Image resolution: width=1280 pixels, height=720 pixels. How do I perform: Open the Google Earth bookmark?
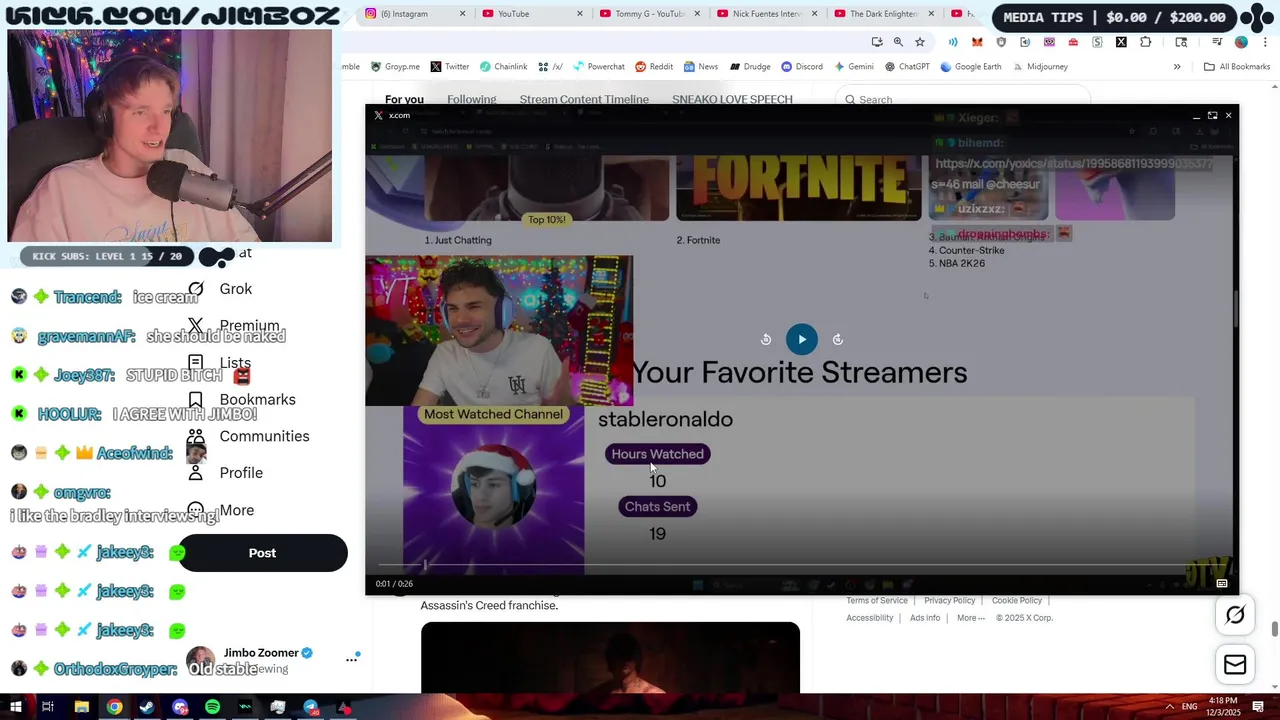coord(971,67)
